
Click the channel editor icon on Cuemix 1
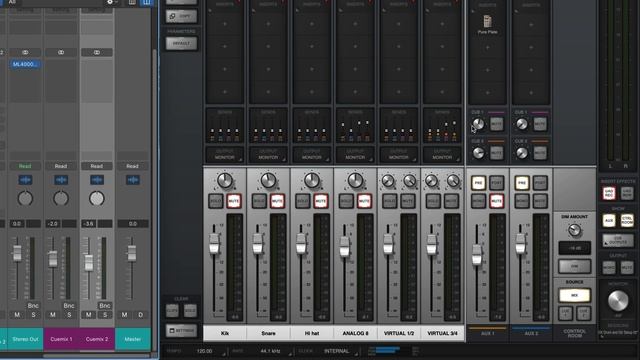61,180
